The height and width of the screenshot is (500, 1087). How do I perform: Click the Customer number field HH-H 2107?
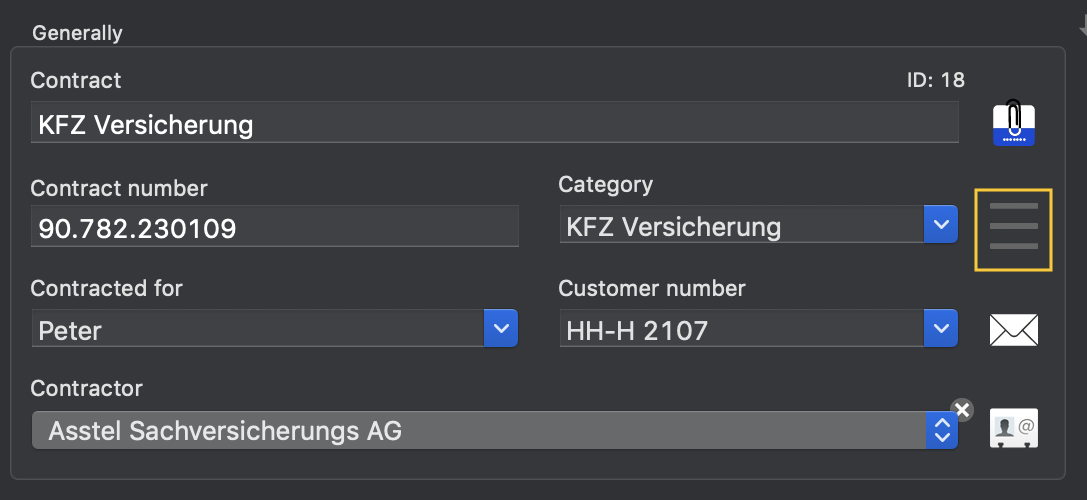tap(742, 328)
